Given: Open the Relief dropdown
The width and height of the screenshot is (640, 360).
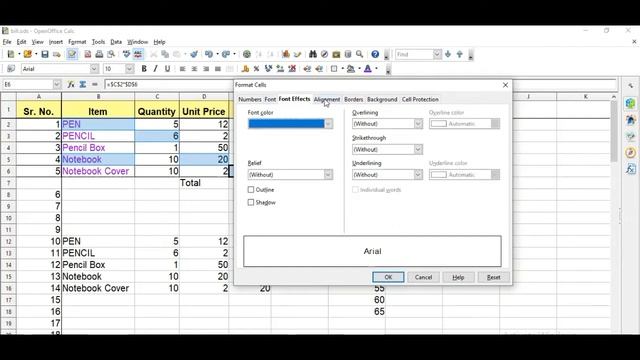Looking at the screenshot, I should (x=329, y=175).
